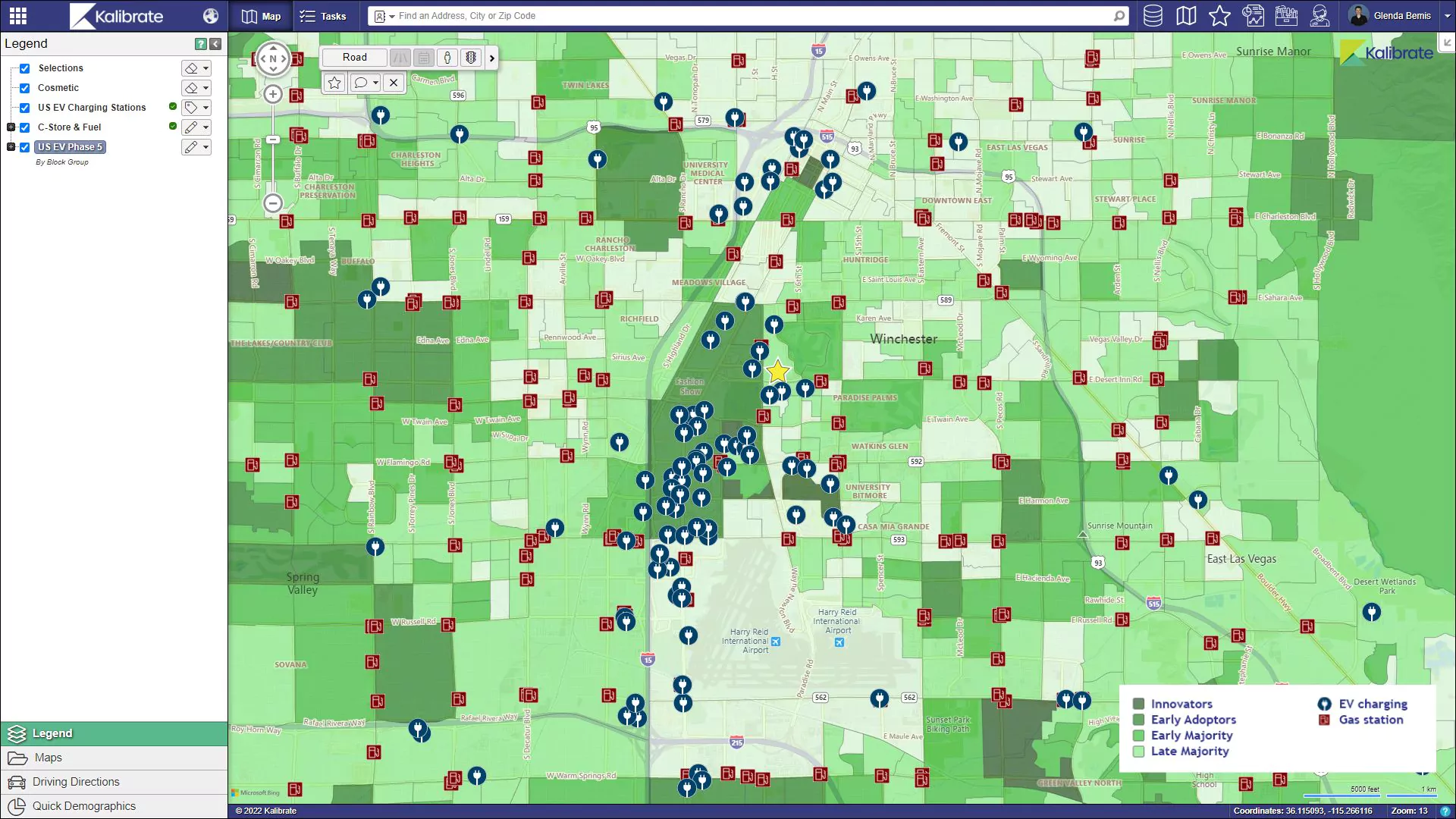The height and width of the screenshot is (819, 1456).
Task: Open the Maps panel section
Action: pyautogui.click(x=49, y=758)
